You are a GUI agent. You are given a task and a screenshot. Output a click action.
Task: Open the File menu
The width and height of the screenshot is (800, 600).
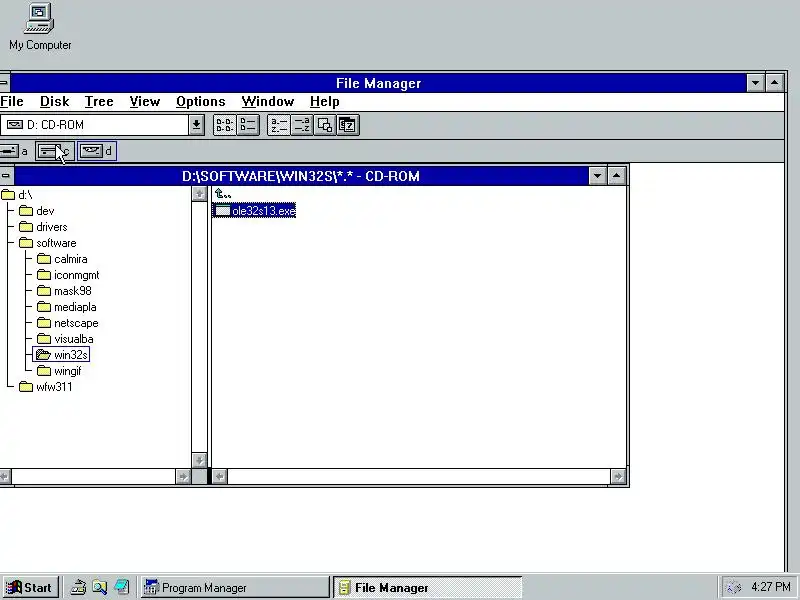12,102
